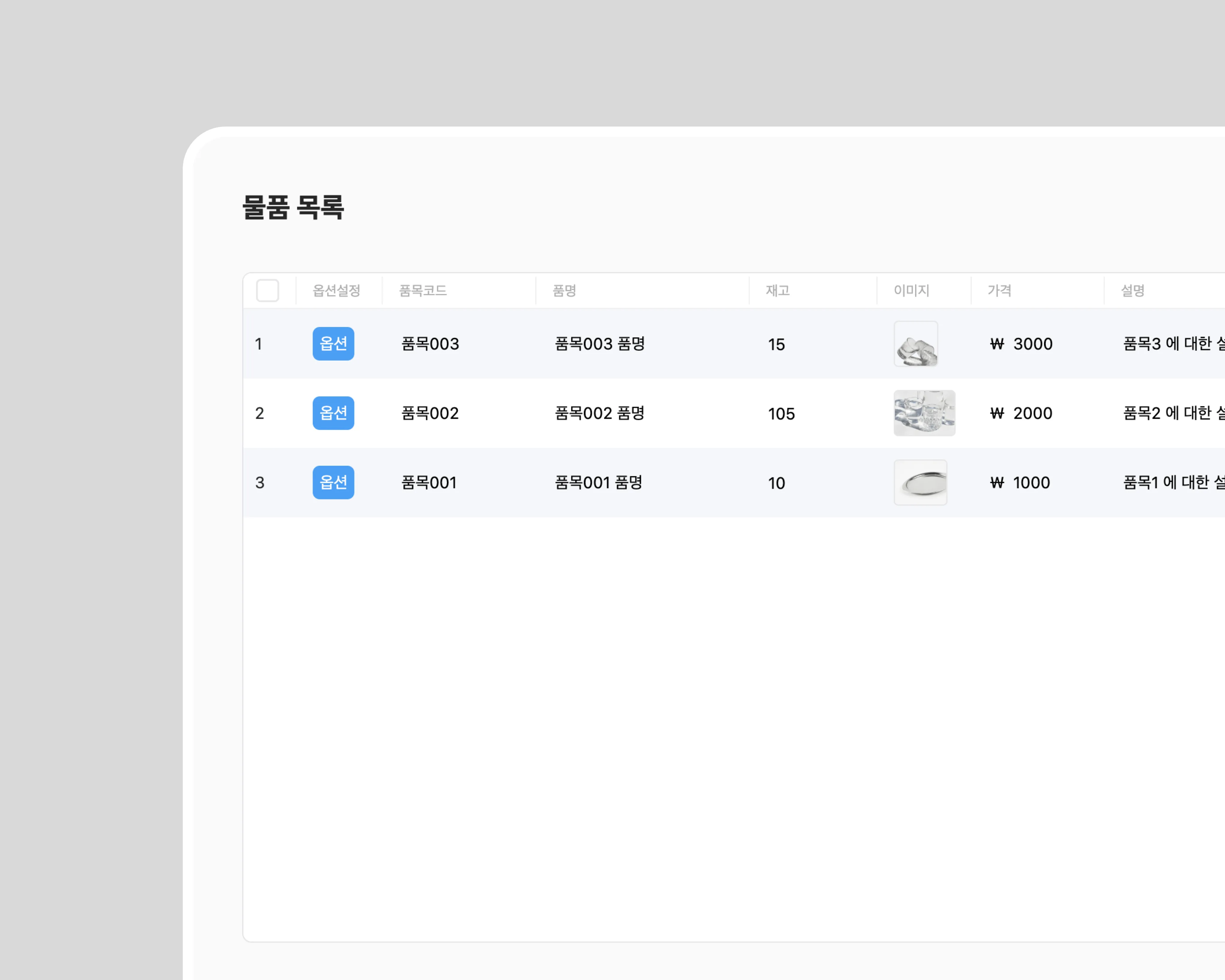Sort by 재고 column header
Image resolution: width=1225 pixels, height=980 pixels.
click(777, 290)
